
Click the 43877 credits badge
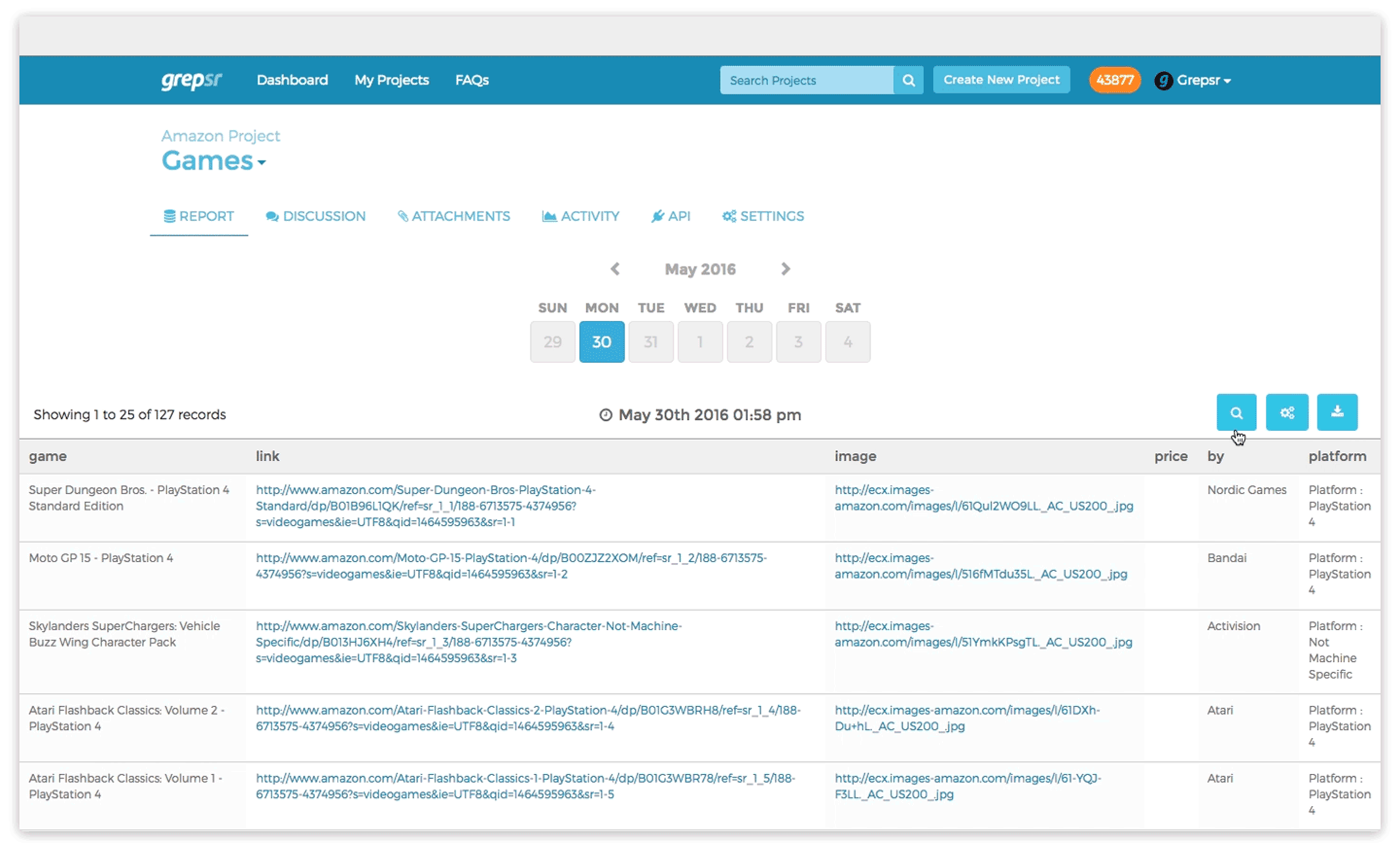click(x=1115, y=80)
